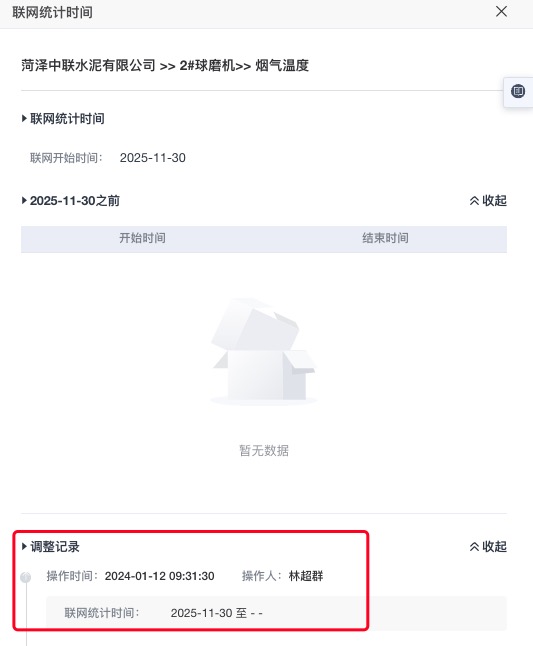The height and width of the screenshot is (646, 533).
Task: Click the 结束时间 column header
Action: point(385,238)
